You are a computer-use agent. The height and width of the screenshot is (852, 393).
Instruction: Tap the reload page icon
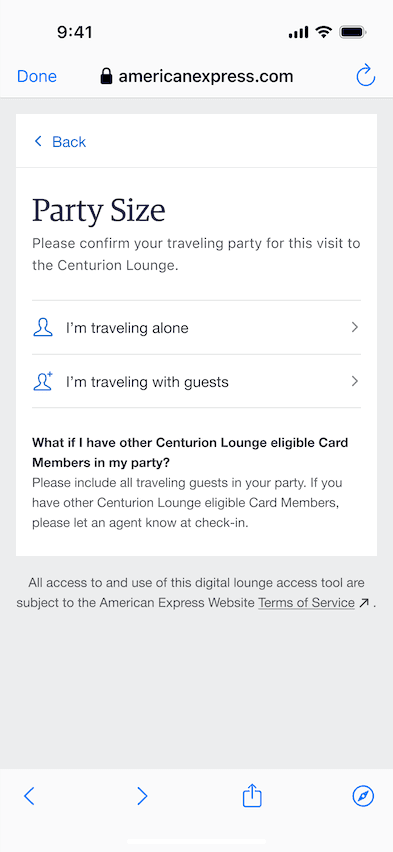(366, 76)
